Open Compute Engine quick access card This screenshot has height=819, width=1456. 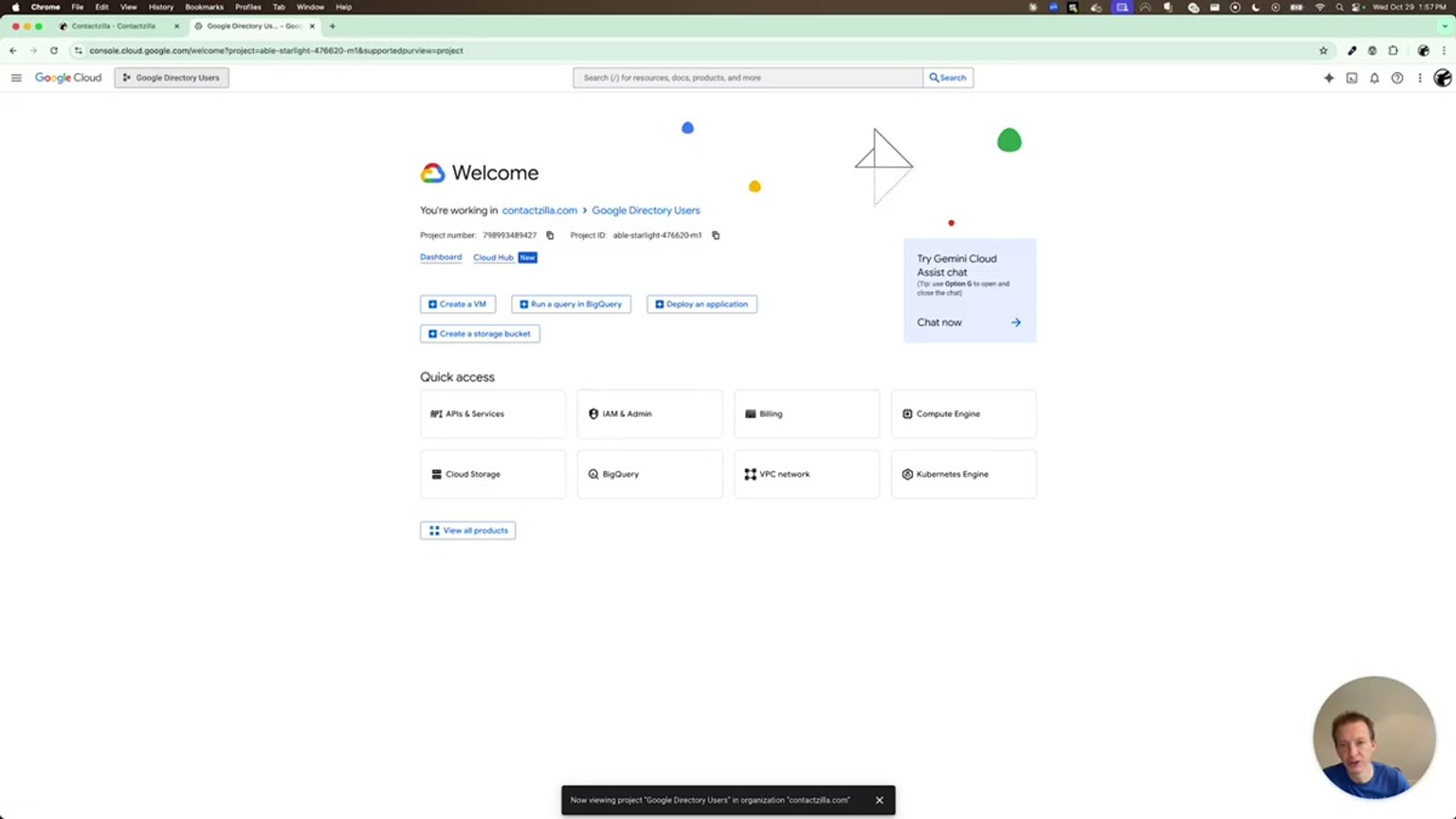(964, 414)
